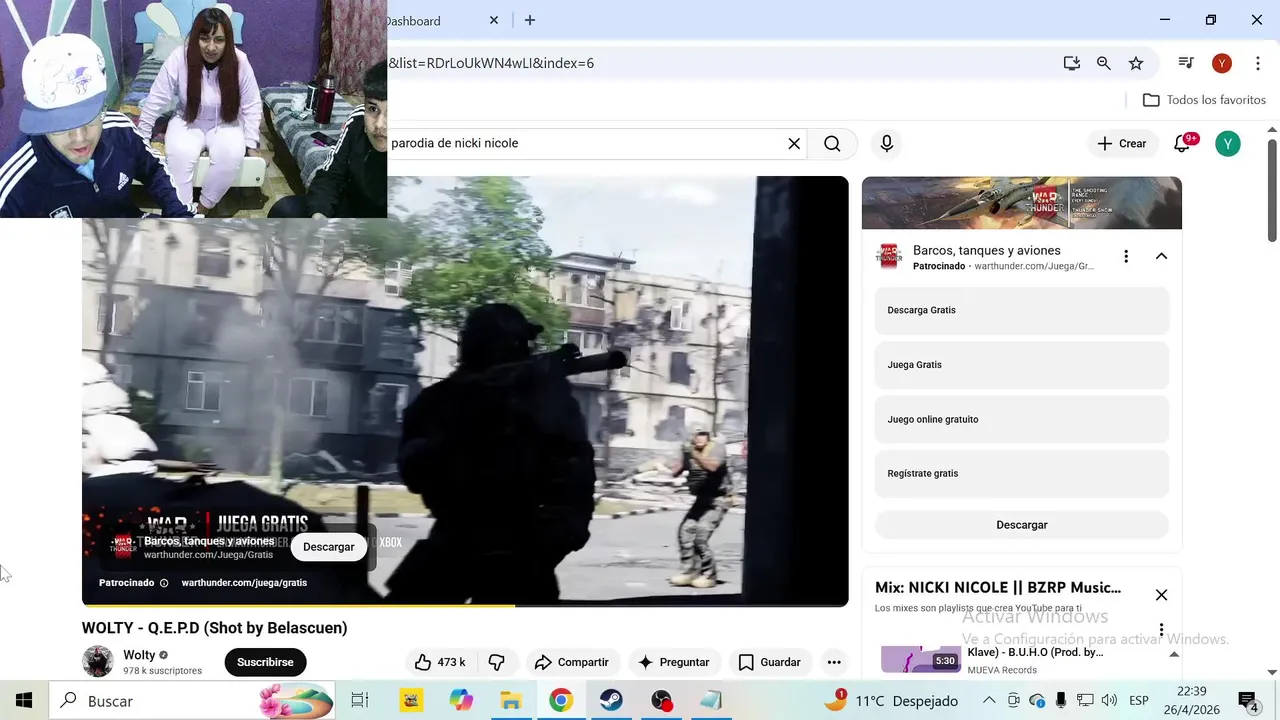Open more video actions three-dot button

[x=834, y=662]
